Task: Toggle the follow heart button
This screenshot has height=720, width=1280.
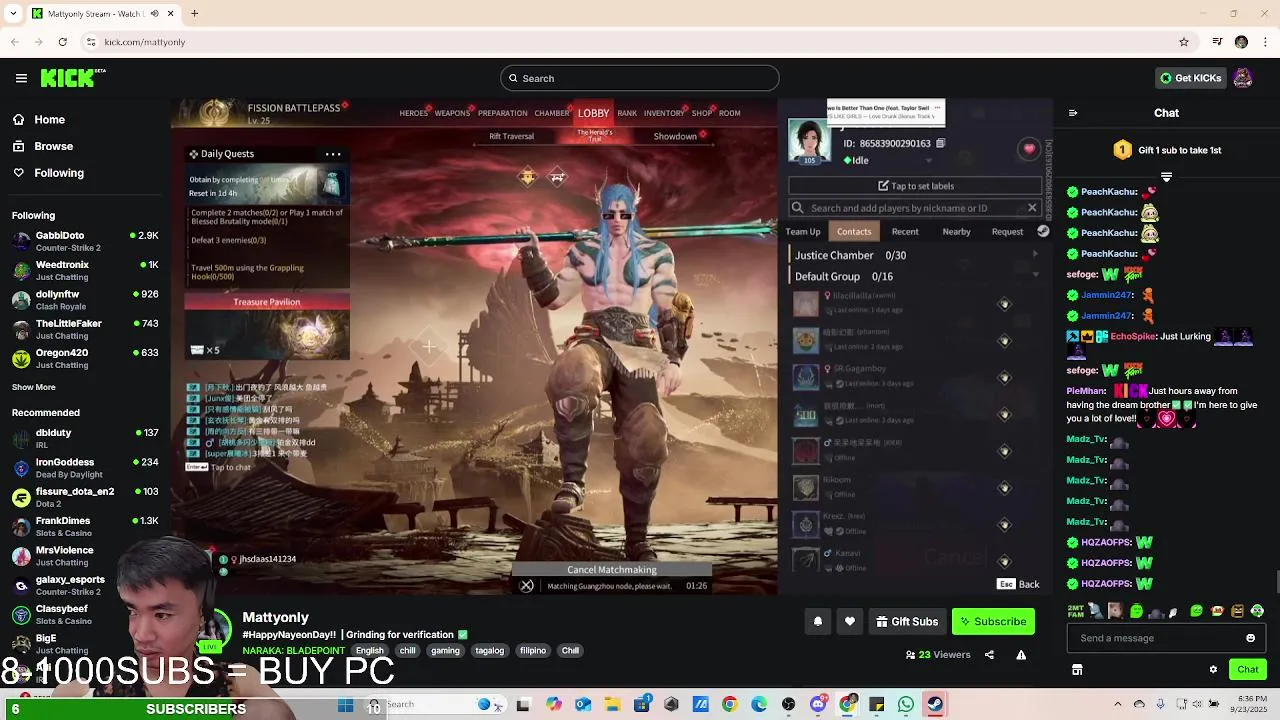Action: coord(850,621)
